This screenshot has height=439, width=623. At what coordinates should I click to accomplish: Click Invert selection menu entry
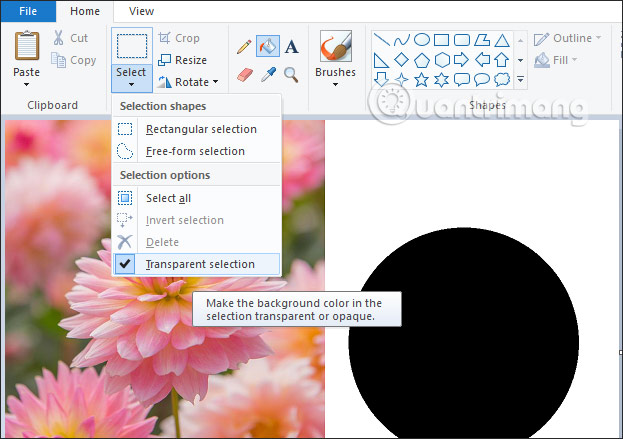pos(197,220)
